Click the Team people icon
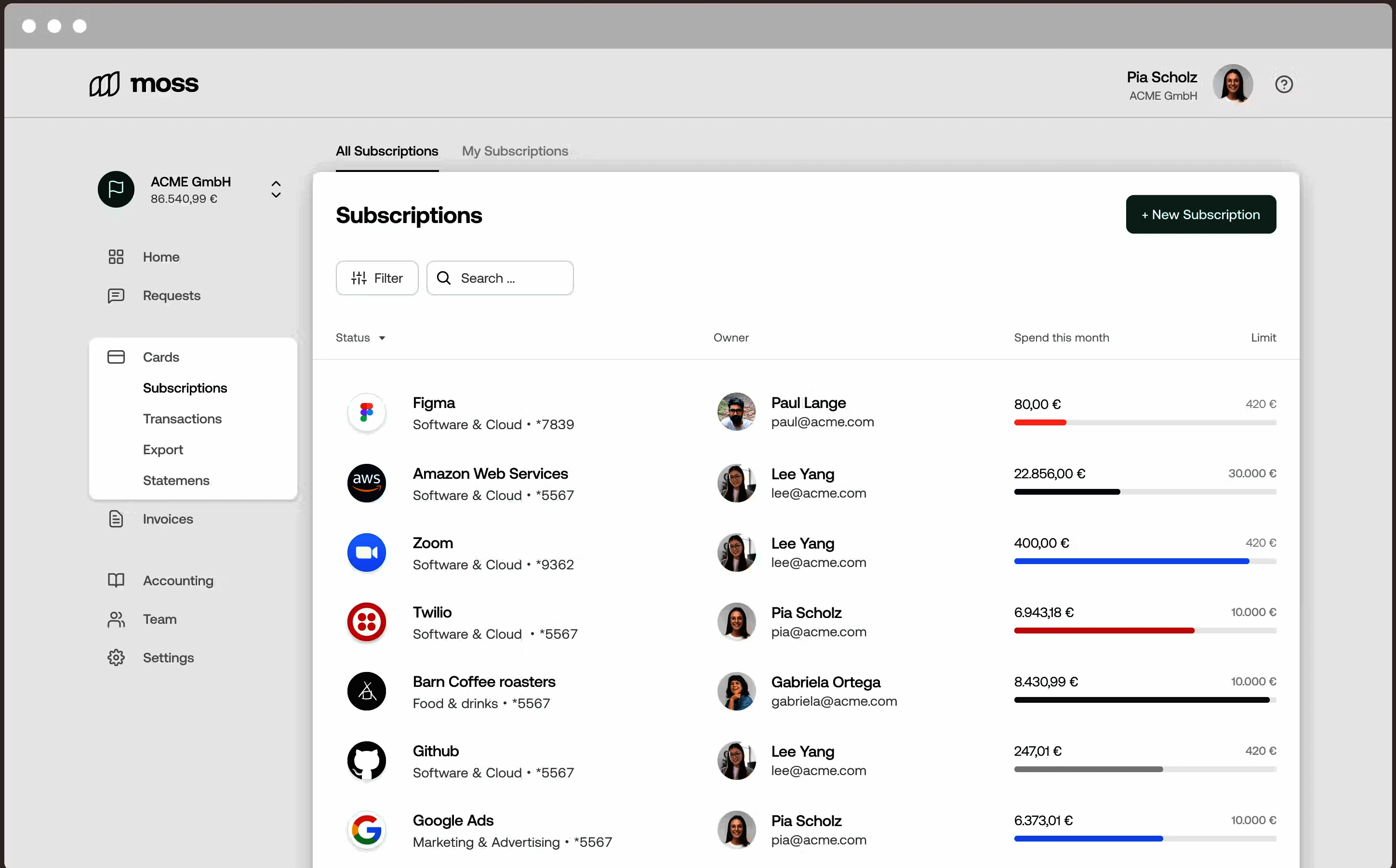The image size is (1396, 868). 116,619
